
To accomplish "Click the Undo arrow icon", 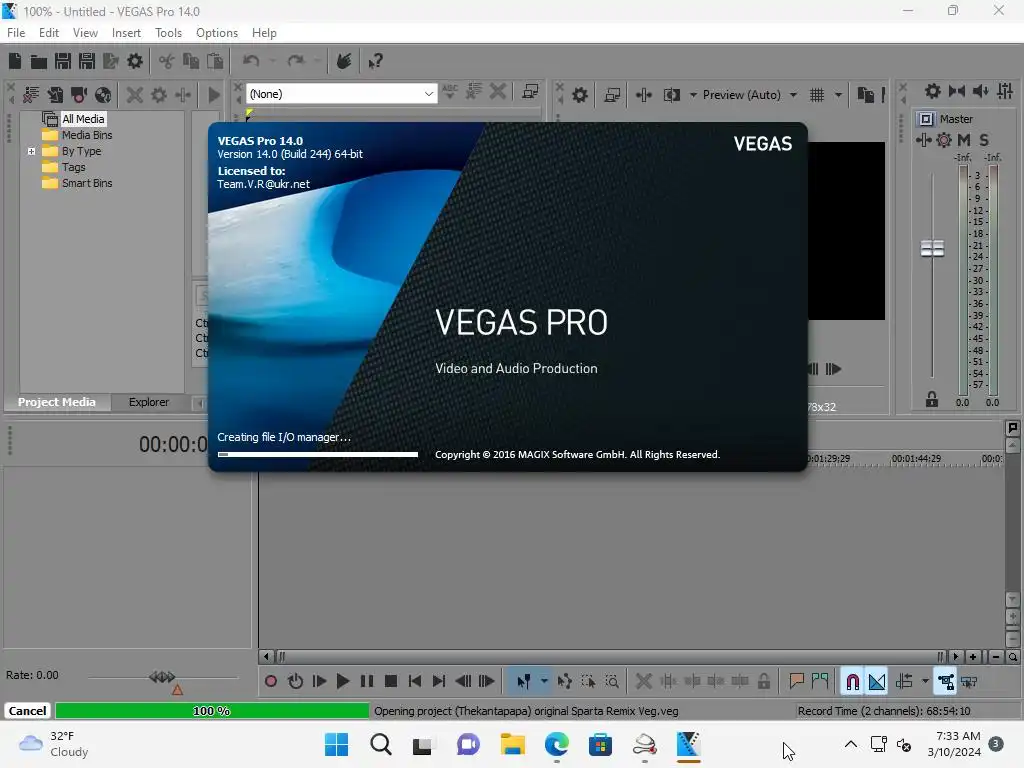I will point(251,61).
